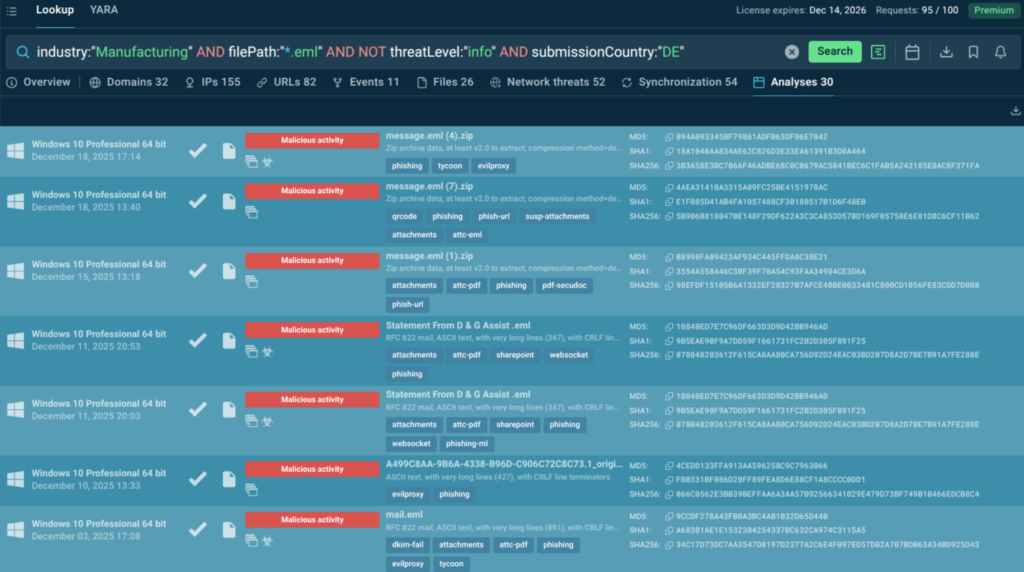Click the download icon in the search bar
Screen dimensions: 1024x572
(946, 52)
